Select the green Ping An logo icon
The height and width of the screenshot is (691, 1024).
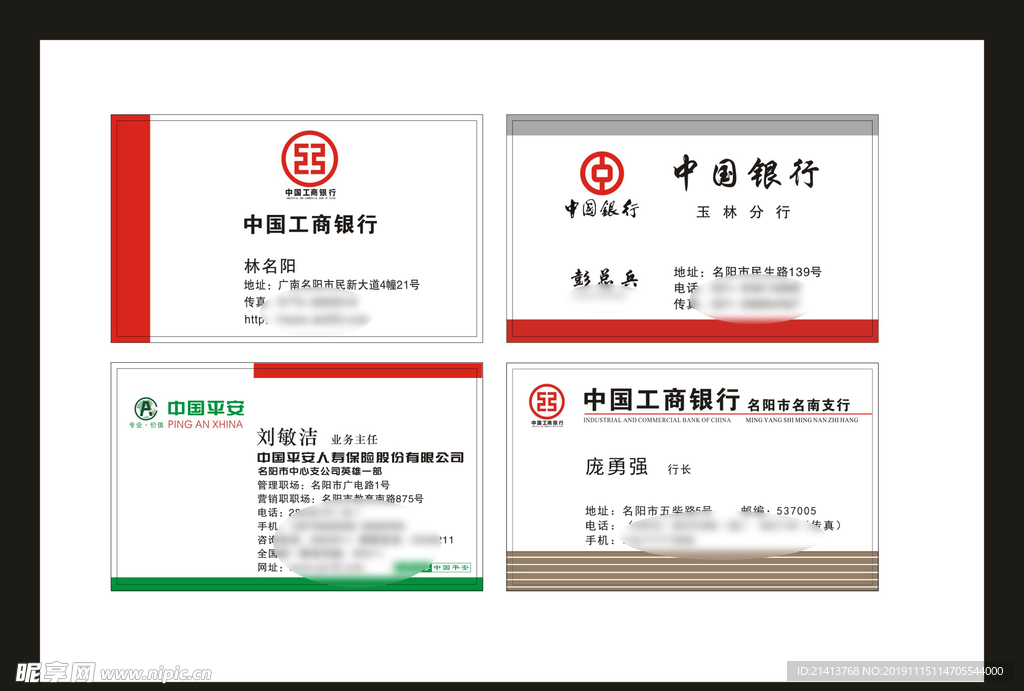pos(146,408)
